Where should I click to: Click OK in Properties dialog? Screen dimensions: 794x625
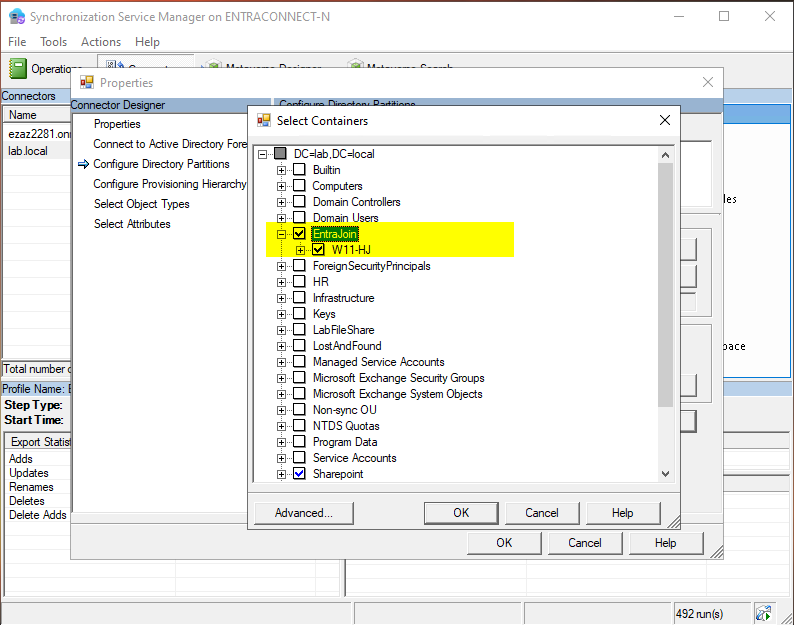(504, 543)
